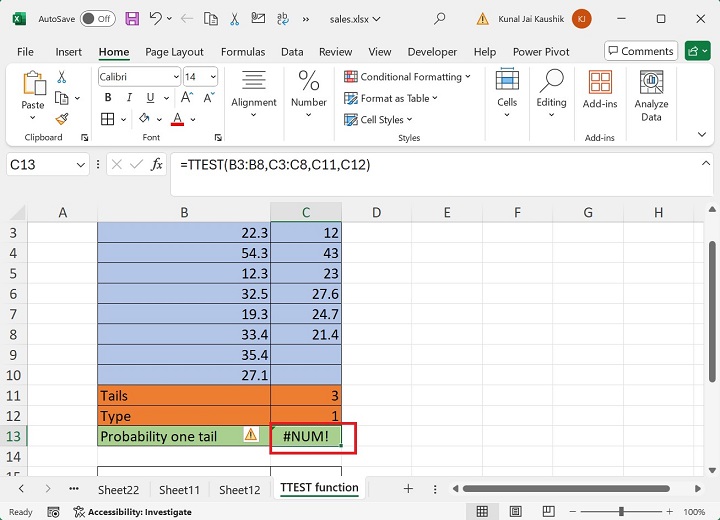Click the Cut scissors icon
720x520 pixels.
click(62, 77)
